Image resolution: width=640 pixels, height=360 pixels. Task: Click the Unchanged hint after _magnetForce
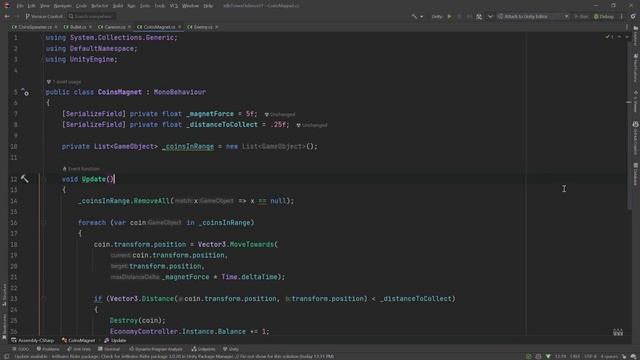280,114
